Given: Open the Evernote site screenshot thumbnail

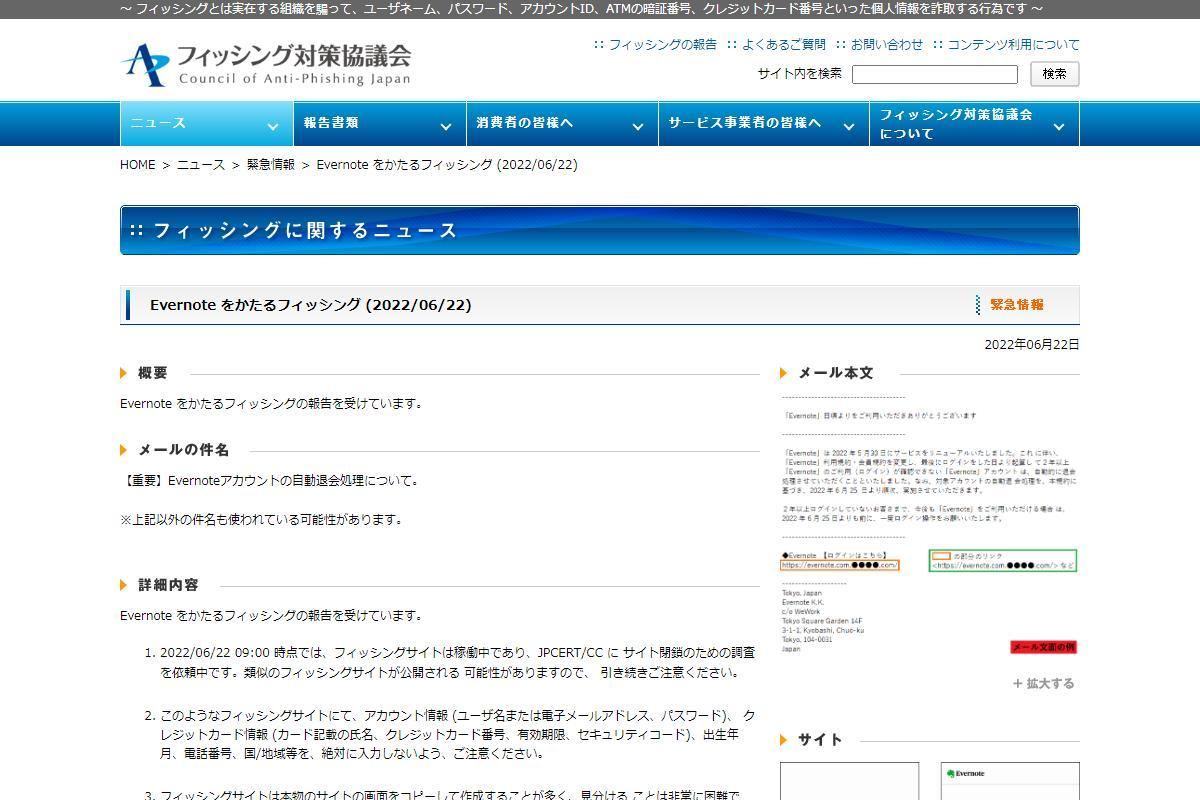Looking at the screenshot, I should (x=1010, y=781).
